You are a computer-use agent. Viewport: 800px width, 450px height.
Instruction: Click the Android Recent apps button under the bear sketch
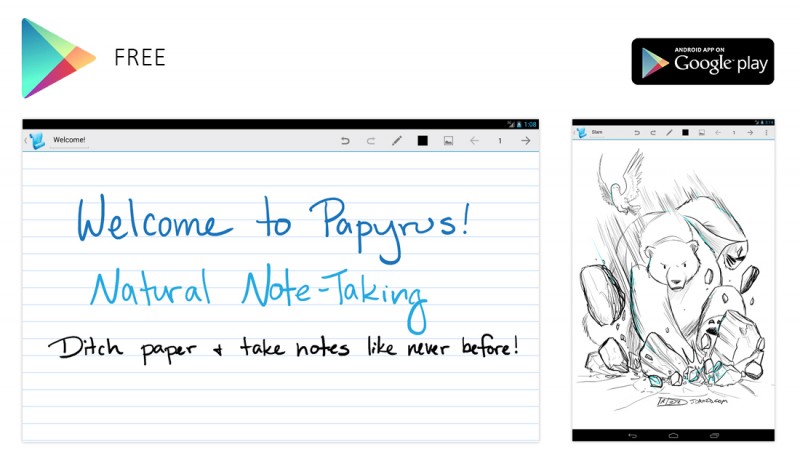pos(714,436)
